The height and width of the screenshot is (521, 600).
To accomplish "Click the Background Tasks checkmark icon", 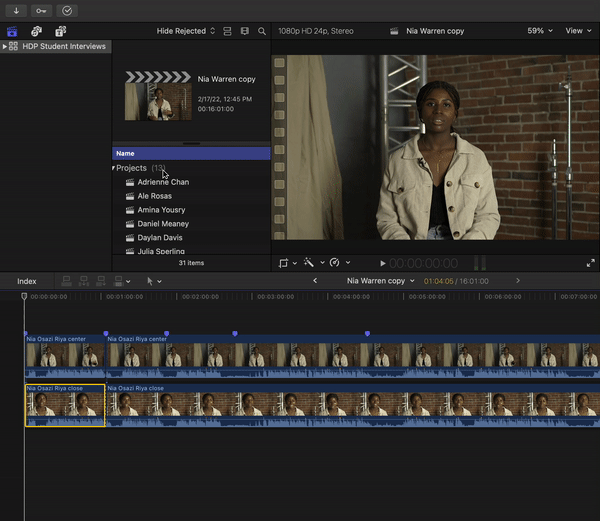I will [67, 10].
